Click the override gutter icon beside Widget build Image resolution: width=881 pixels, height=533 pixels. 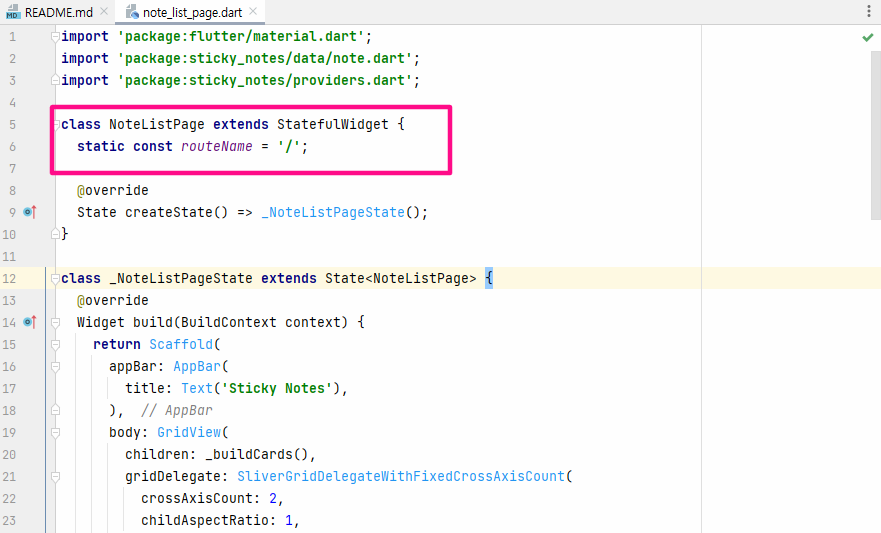(29, 322)
